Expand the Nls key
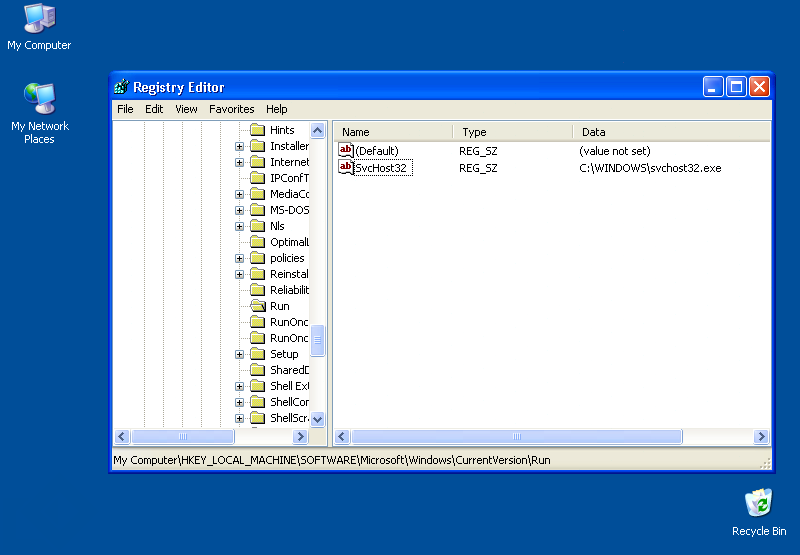This screenshot has height=555, width=800. (x=239, y=226)
